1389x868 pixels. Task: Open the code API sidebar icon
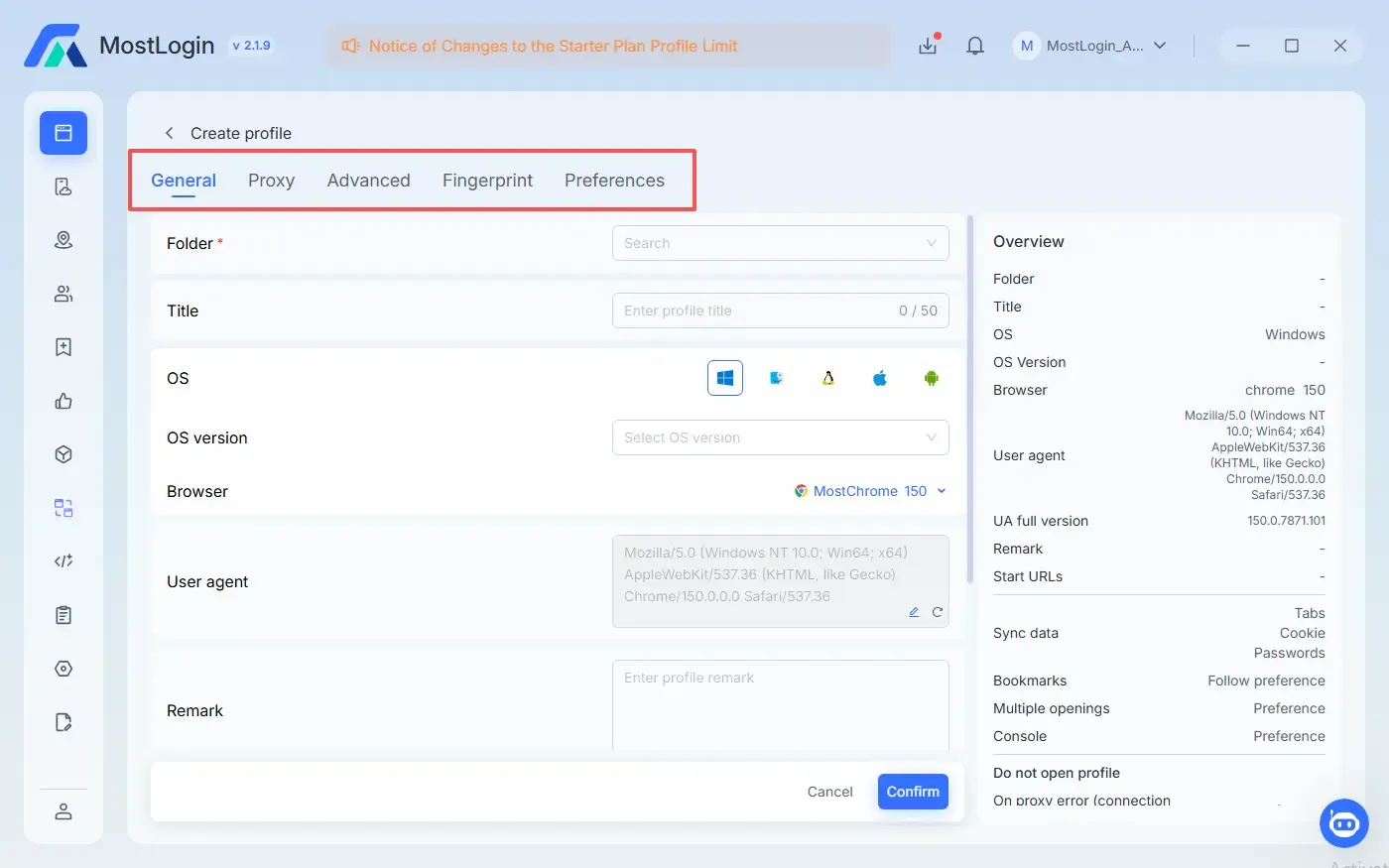click(x=63, y=561)
